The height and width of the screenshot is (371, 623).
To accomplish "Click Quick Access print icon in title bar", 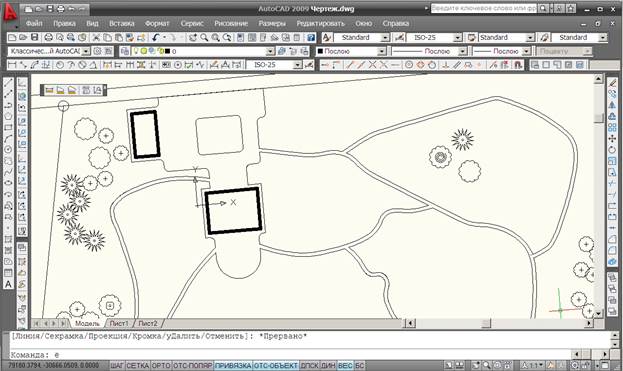I will click(x=60, y=8).
